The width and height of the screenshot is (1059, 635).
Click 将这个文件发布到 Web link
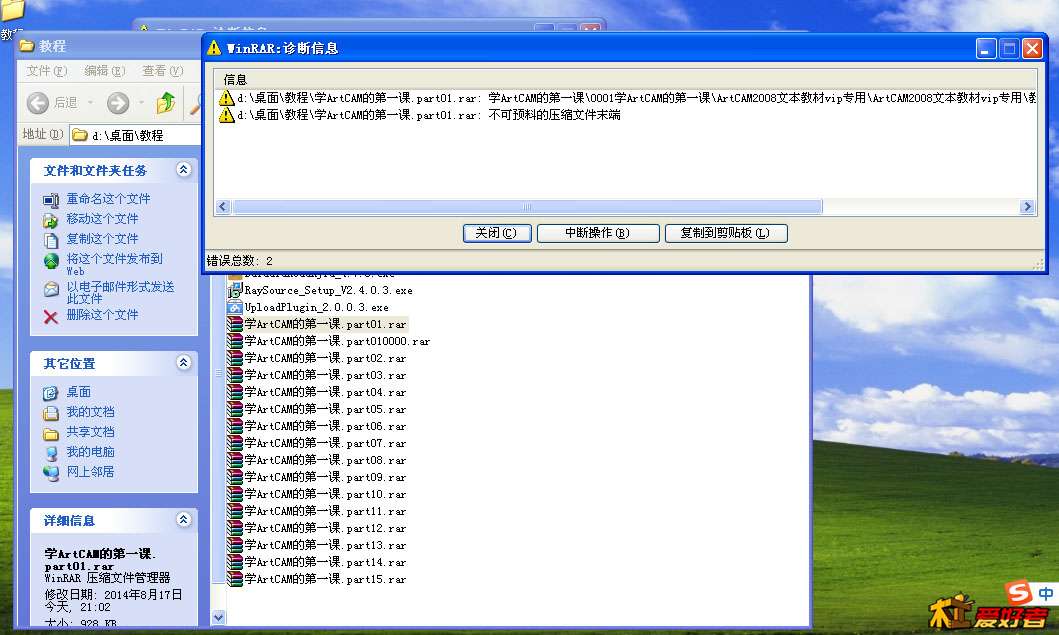point(114,264)
